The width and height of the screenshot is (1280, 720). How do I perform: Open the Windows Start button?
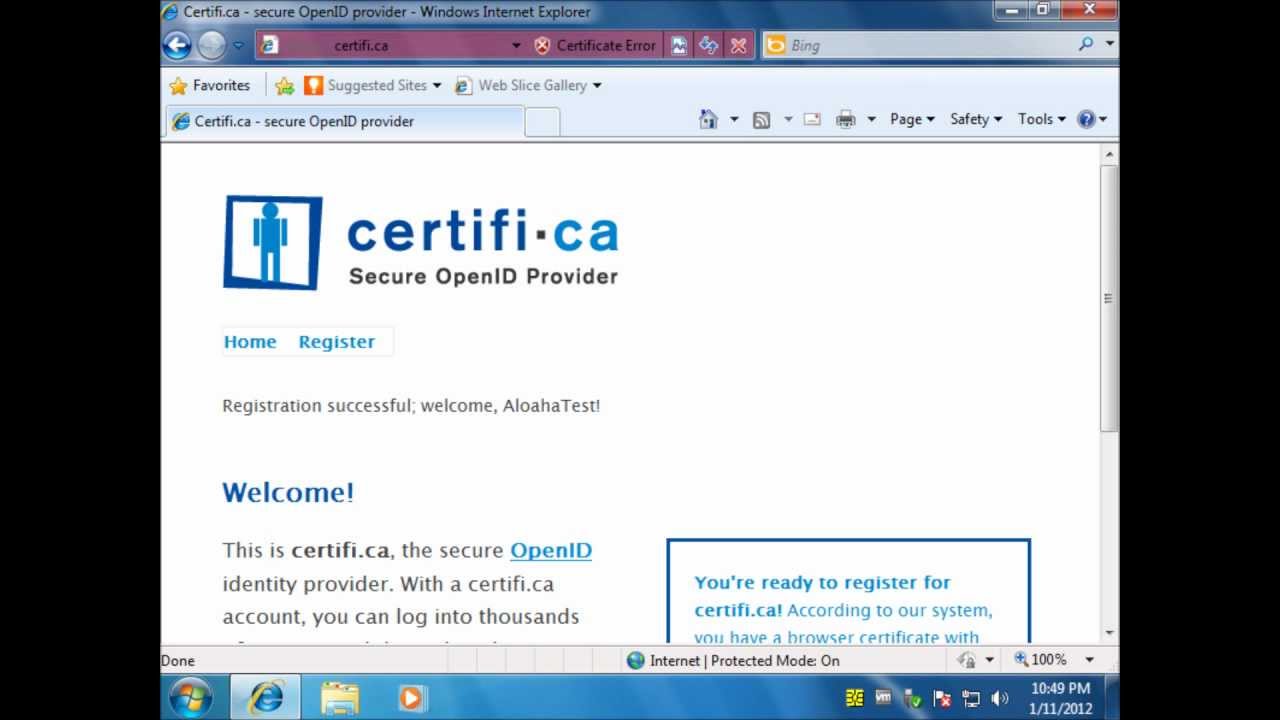point(190,697)
